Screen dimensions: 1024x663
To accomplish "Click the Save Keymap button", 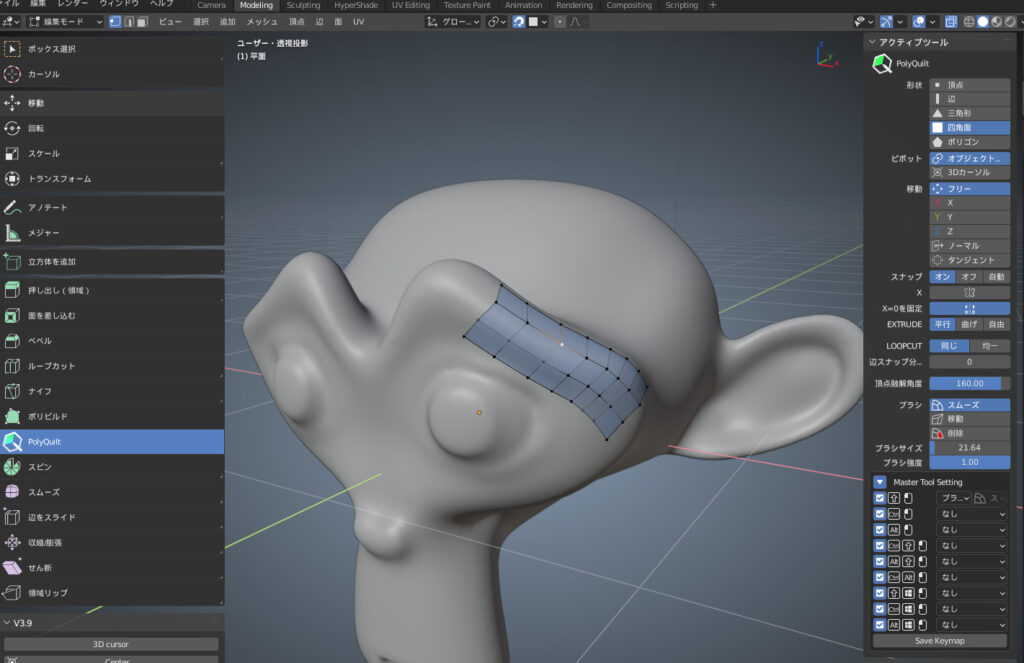I will [x=941, y=640].
